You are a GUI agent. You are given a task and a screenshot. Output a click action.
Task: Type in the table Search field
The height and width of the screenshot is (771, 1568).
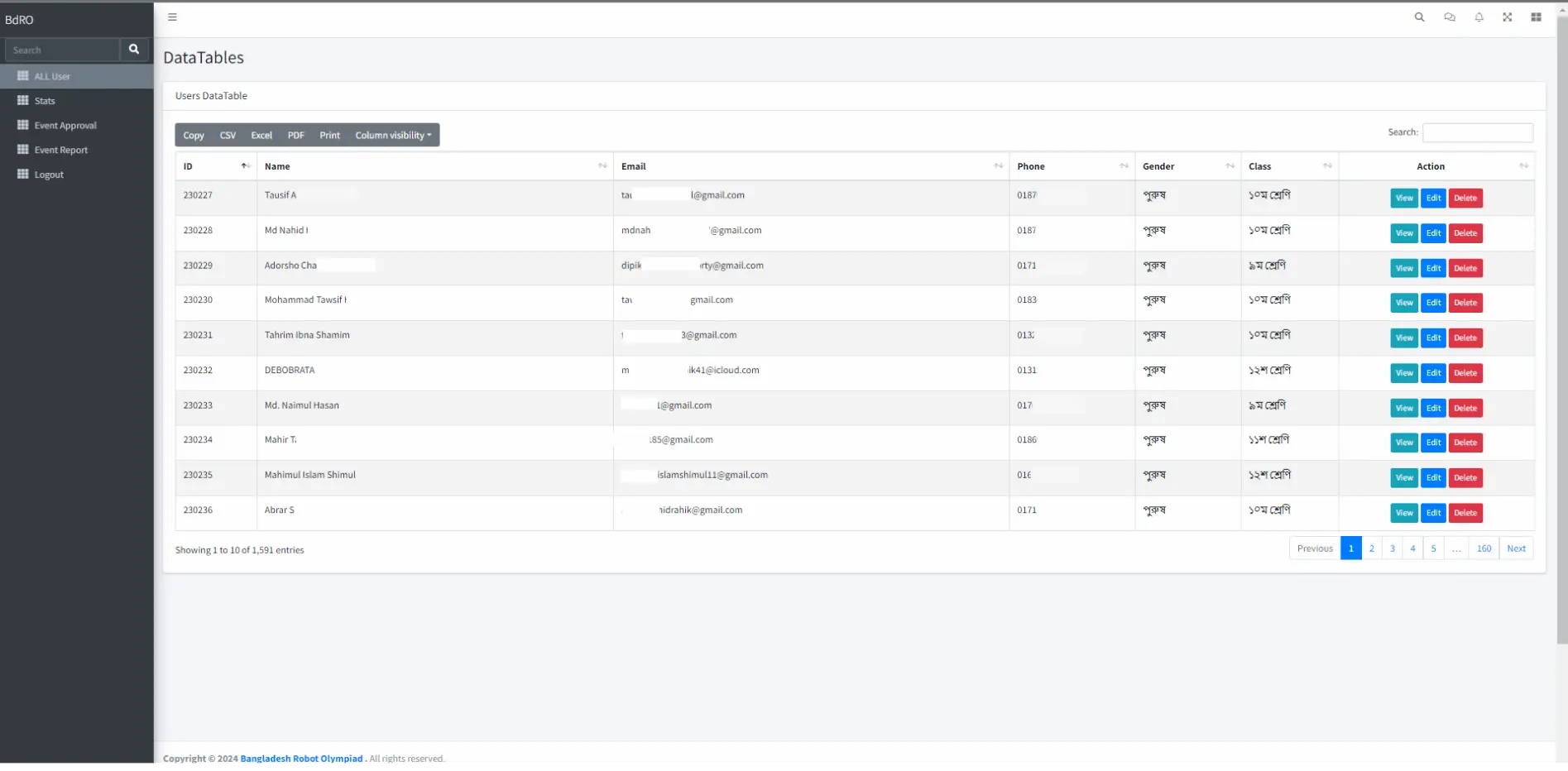1478,132
